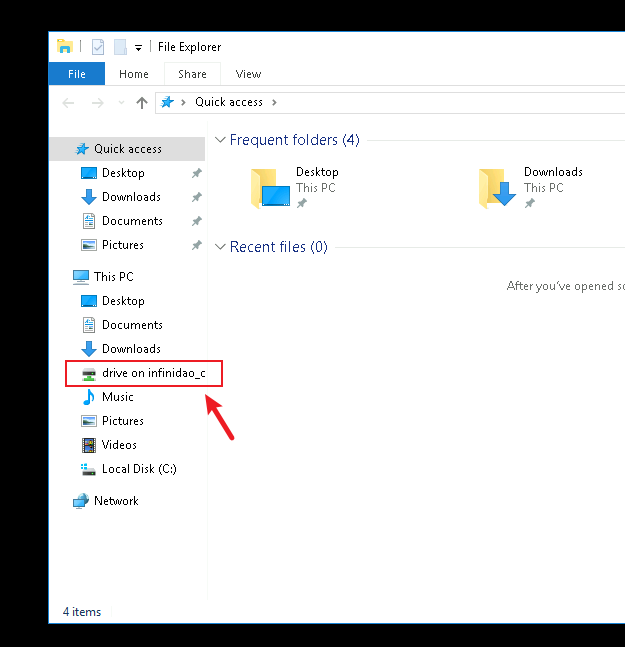This screenshot has height=647, width=625.
Task: Open Videos from the navigation pane
Action: pos(119,445)
